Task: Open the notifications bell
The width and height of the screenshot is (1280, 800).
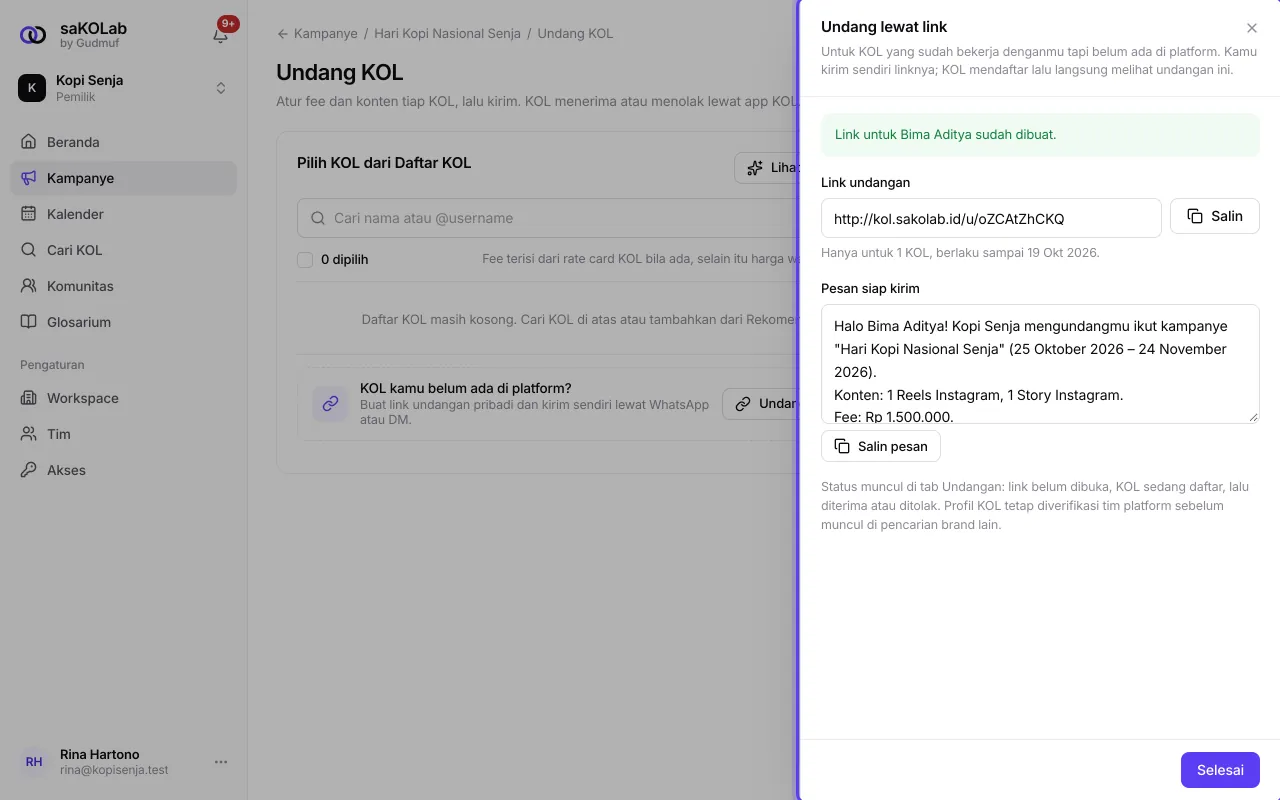Action: (x=221, y=35)
